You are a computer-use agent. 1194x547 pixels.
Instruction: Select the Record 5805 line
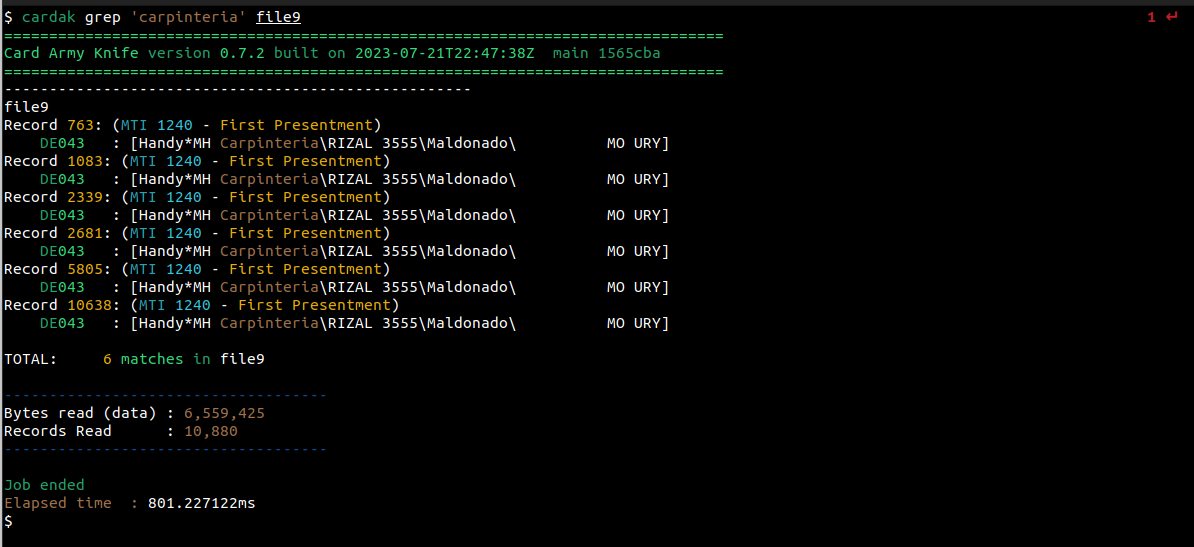coord(197,269)
